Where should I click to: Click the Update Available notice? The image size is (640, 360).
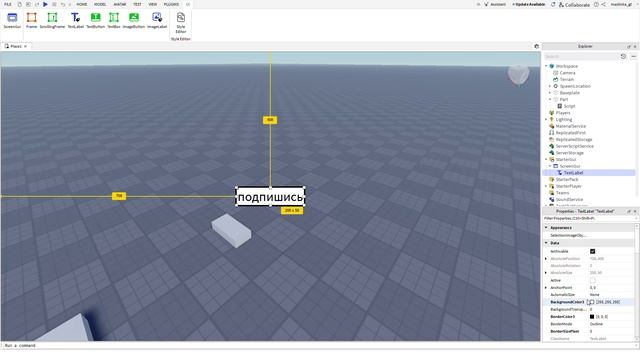point(529,4)
